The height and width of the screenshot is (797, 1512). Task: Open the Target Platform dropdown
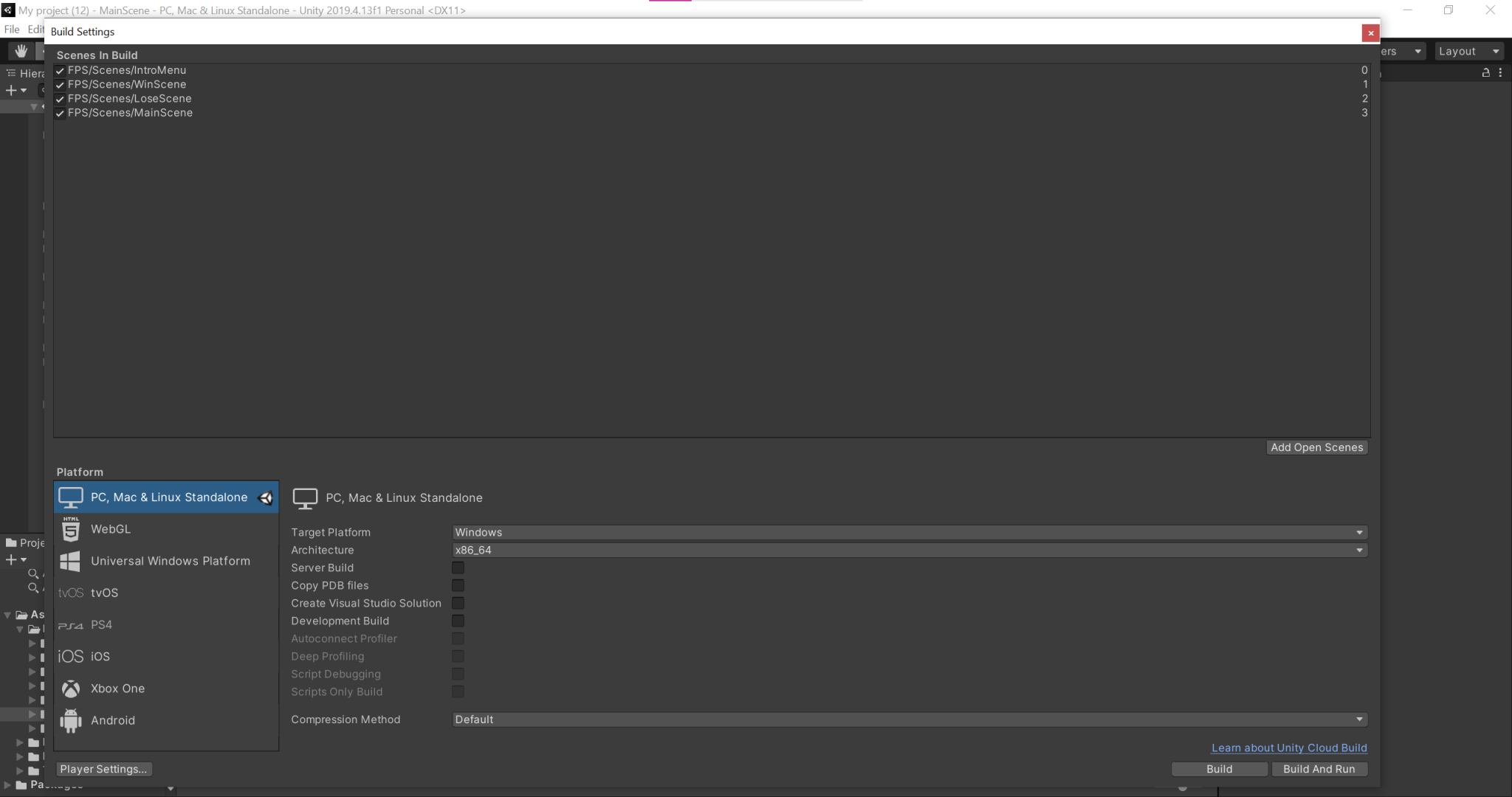tap(907, 531)
